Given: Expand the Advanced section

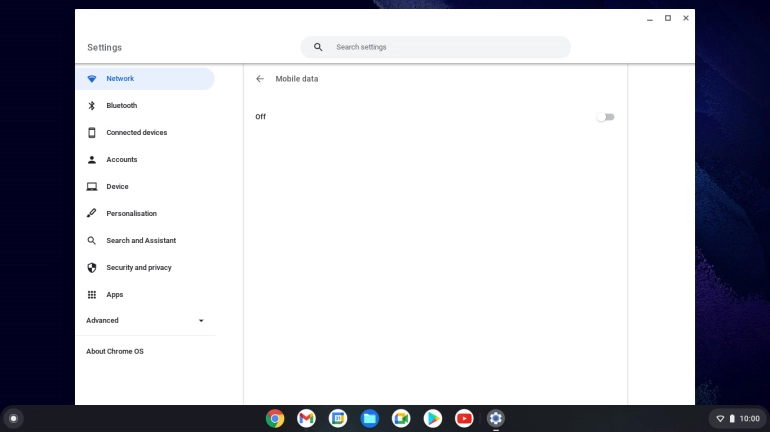Looking at the screenshot, I should click(145, 321).
